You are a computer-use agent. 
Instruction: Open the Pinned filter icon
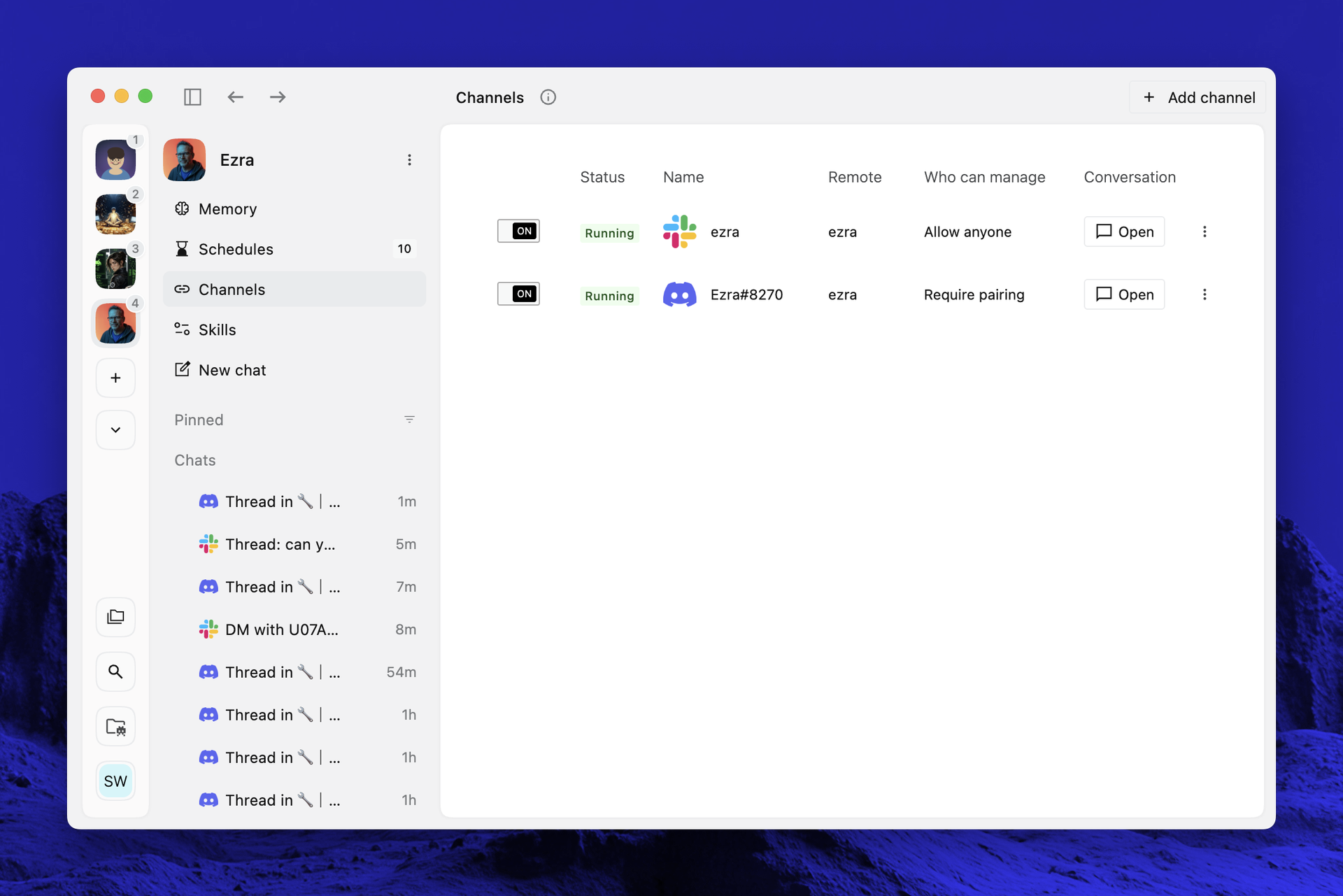(409, 420)
